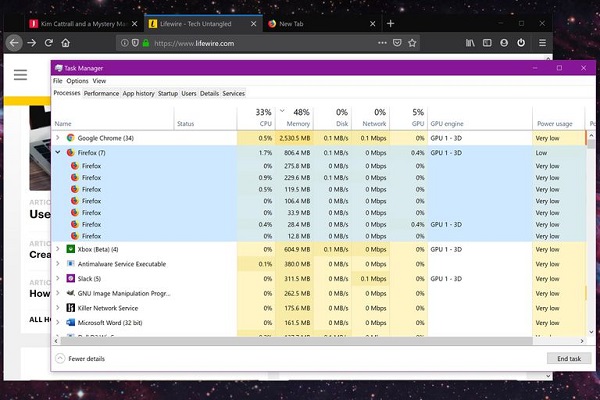
Task: Sort processes by Power usage column
Action: pyautogui.click(x=559, y=118)
